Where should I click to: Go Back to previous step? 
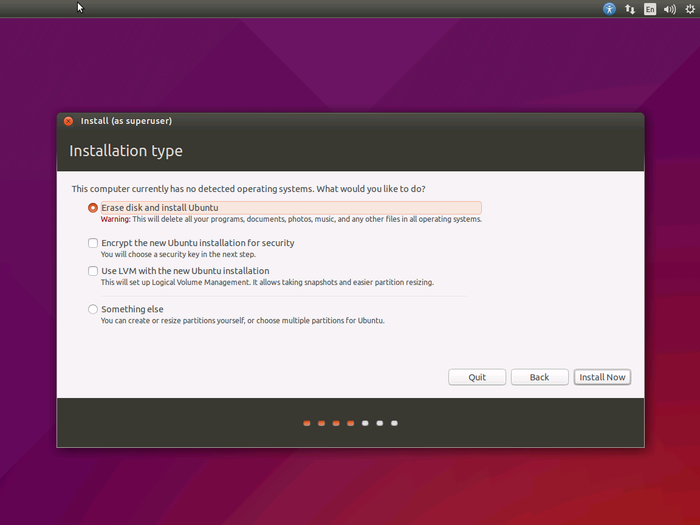click(x=539, y=377)
